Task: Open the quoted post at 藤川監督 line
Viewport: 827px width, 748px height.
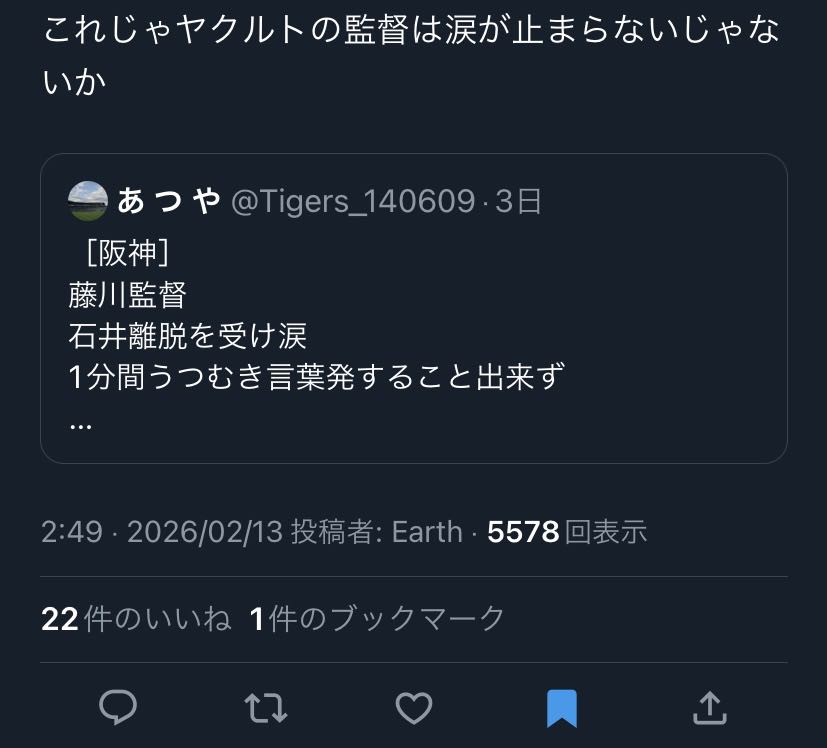Action: tap(128, 295)
